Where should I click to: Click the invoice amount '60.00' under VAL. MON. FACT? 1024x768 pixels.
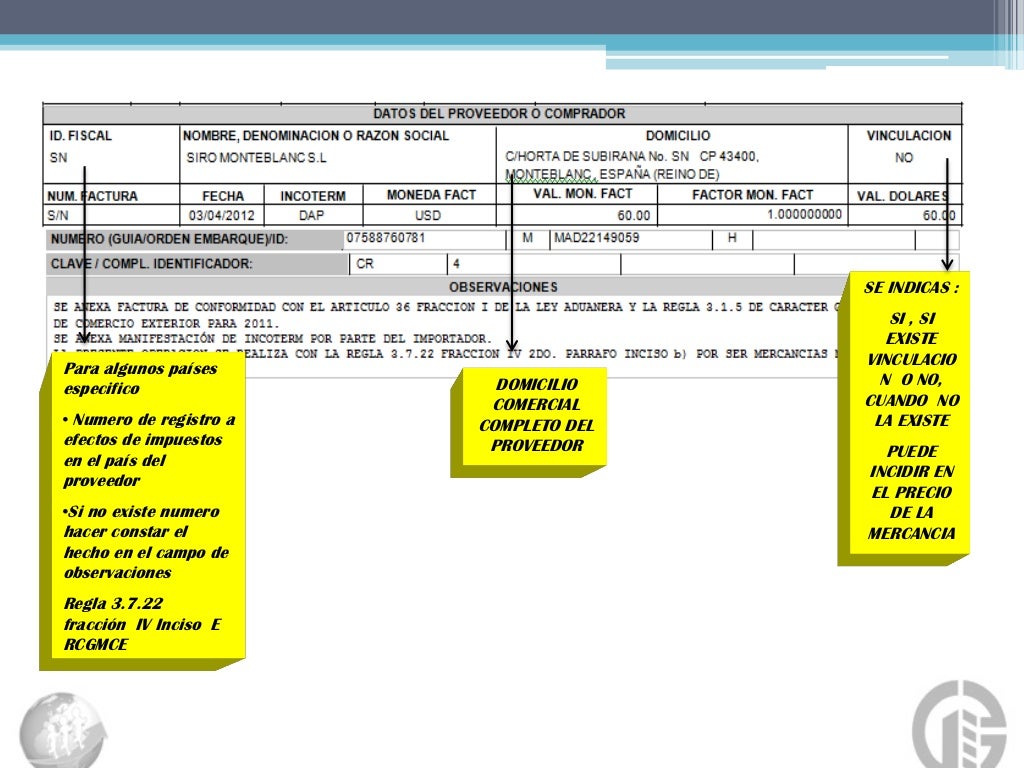tap(633, 216)
